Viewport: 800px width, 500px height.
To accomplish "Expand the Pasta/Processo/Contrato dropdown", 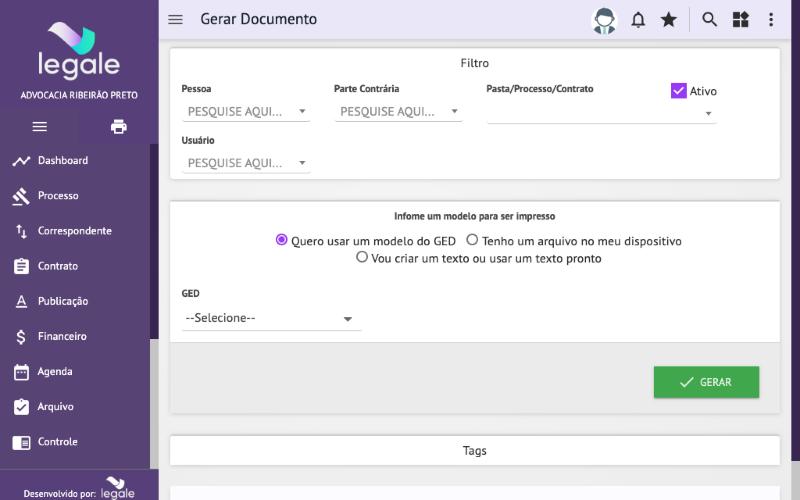I will [602, 113].
